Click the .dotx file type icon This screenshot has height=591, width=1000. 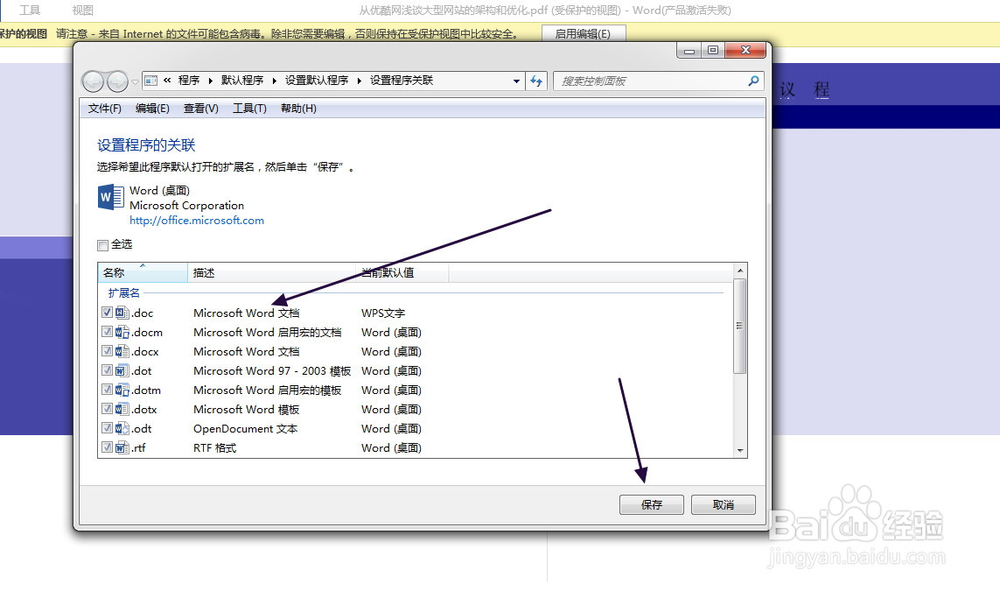pos(122,409)
